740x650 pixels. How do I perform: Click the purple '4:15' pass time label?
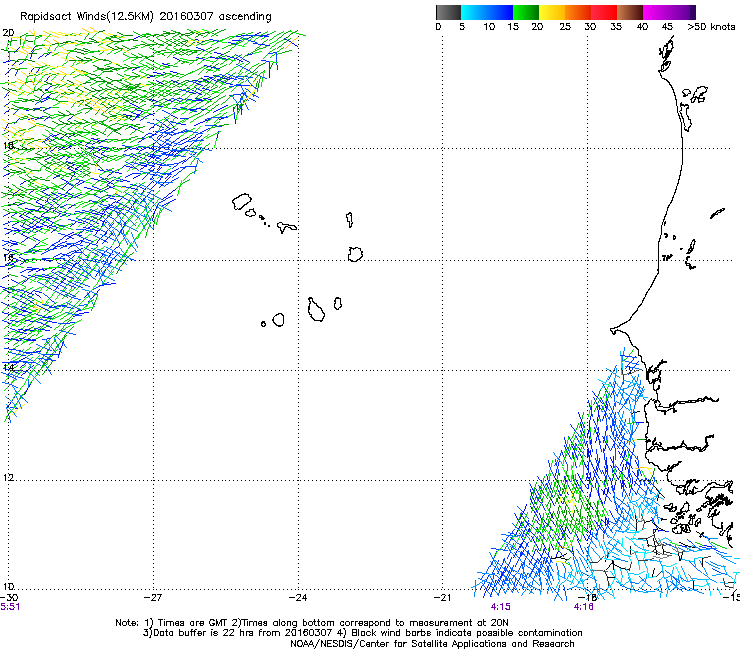tap(500, 607)
